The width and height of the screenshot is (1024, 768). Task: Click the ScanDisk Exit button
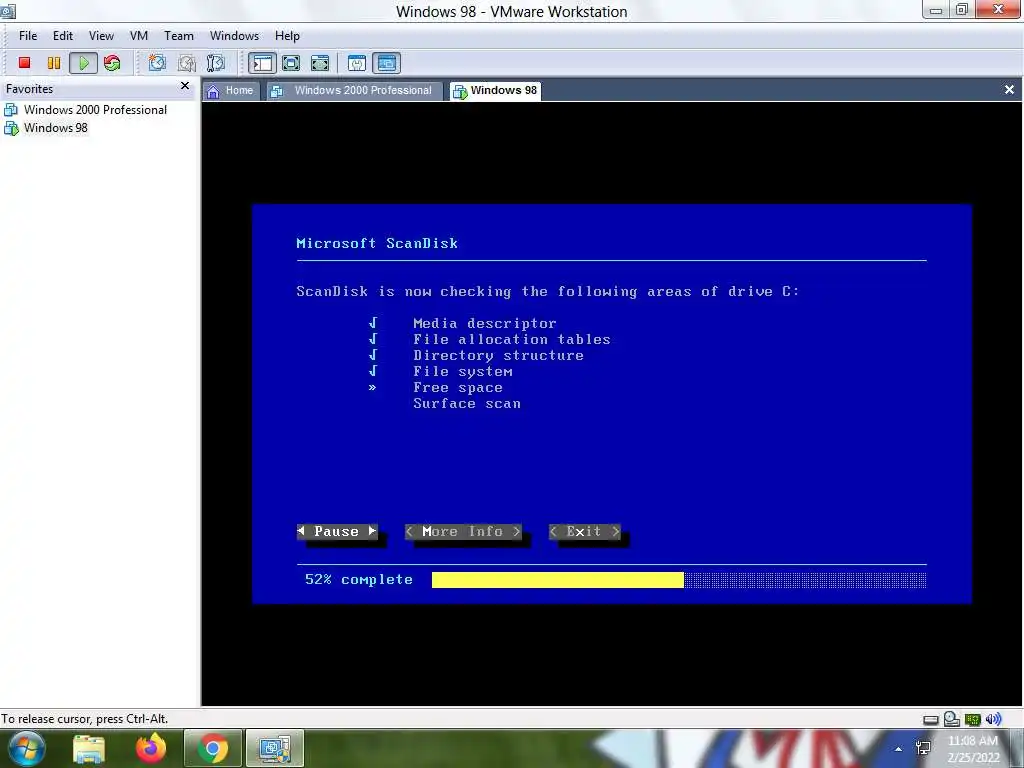point(584,532)
